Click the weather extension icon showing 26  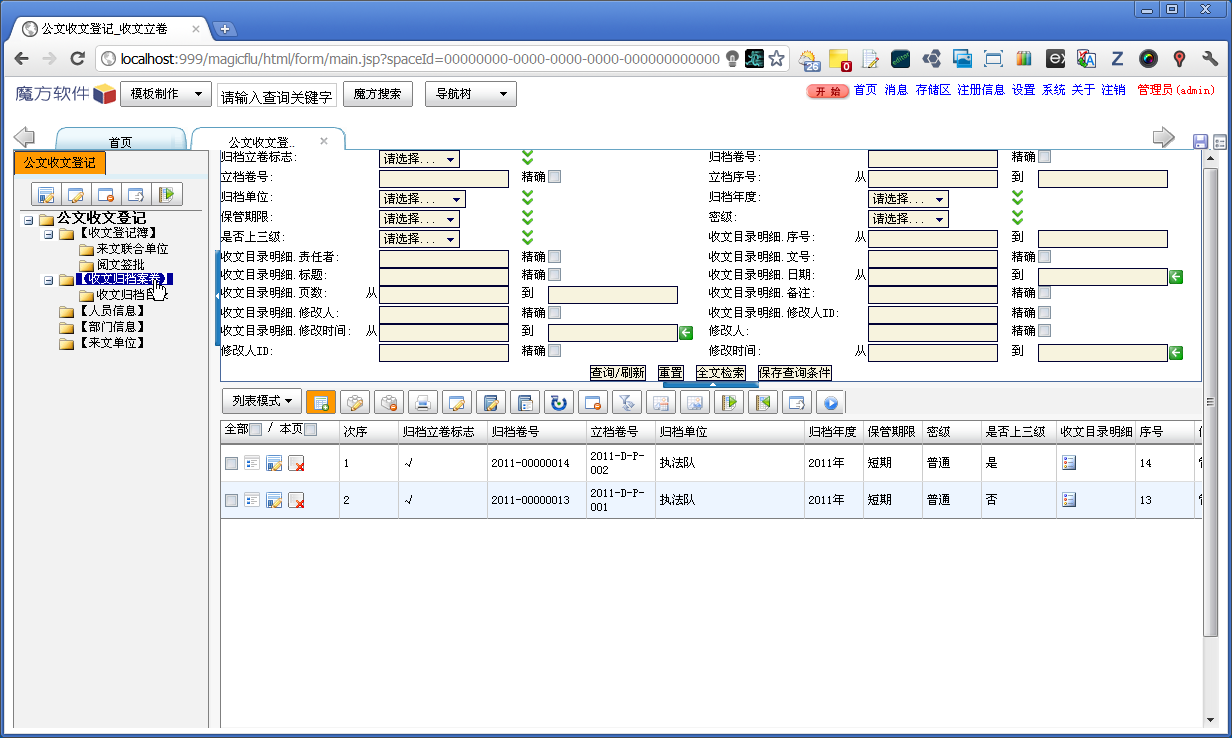[809, 59]
